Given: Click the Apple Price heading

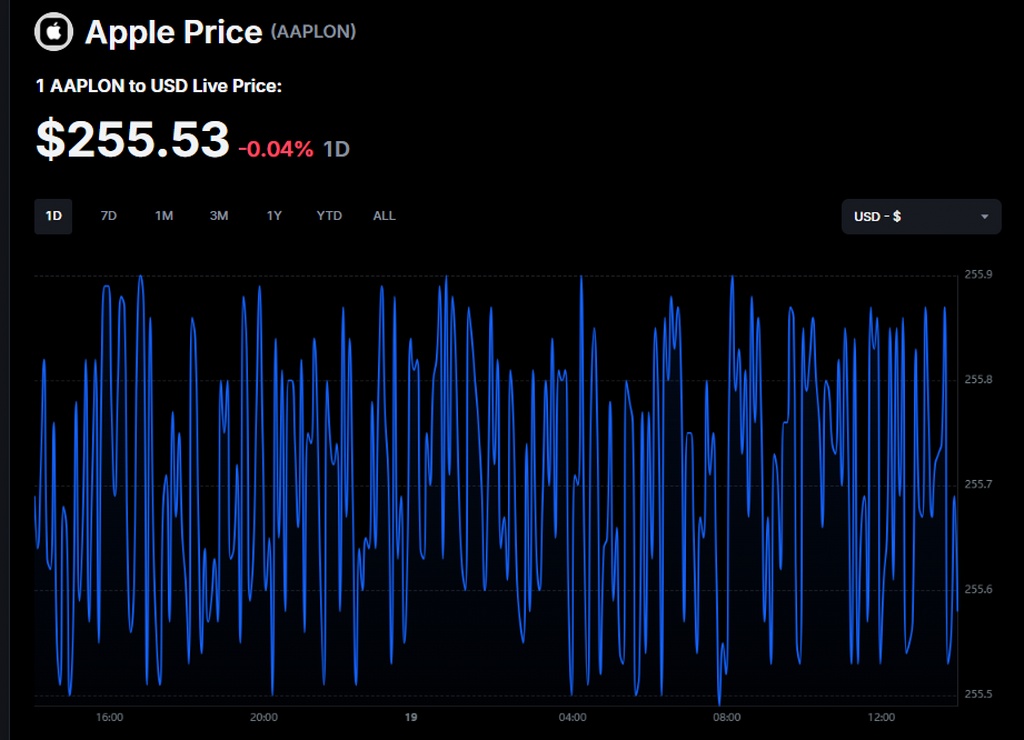Looking at the screenshot, I should tap(173, 31).
